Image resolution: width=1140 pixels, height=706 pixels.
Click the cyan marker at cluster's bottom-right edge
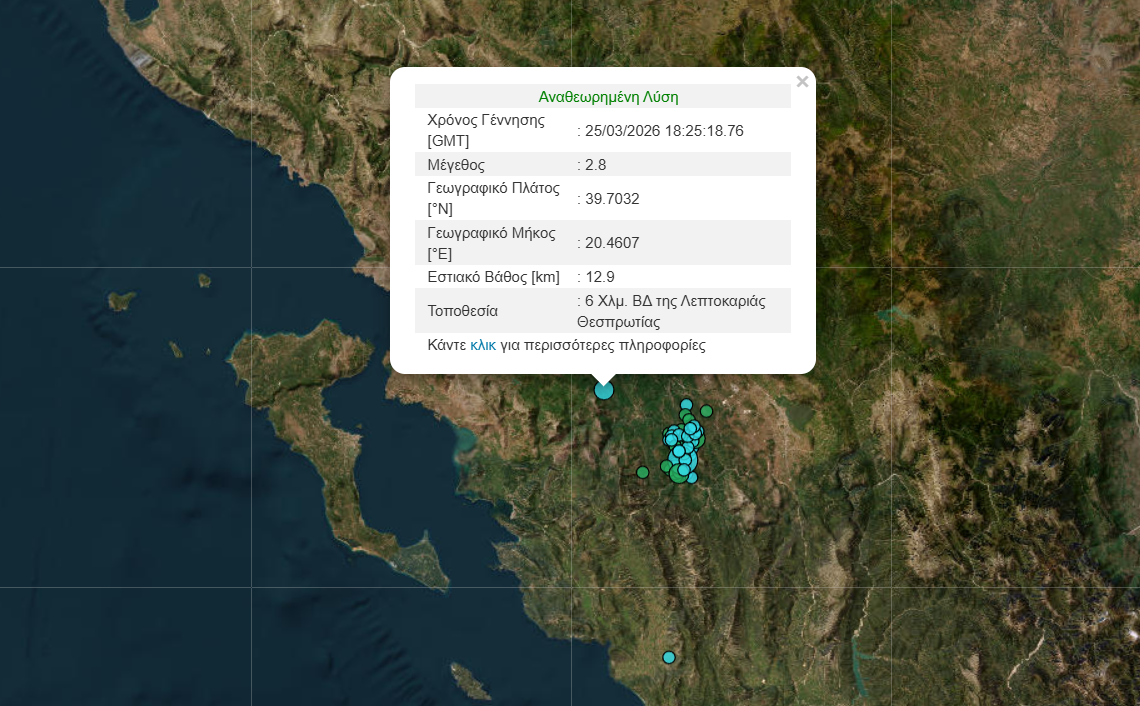pyautogui.click(x=692, y=478)
